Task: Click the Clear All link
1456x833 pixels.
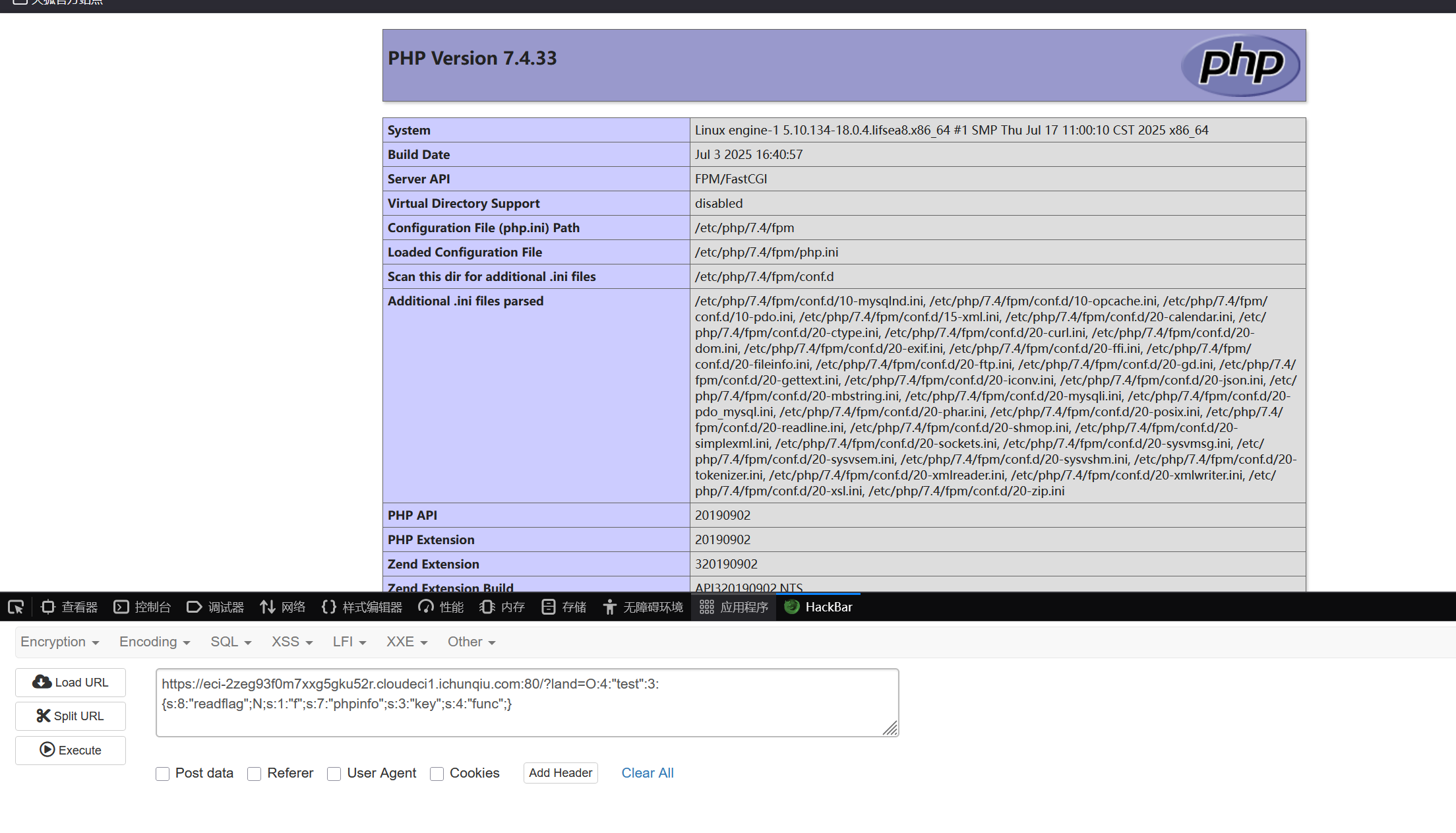Action: pos(648,773)
